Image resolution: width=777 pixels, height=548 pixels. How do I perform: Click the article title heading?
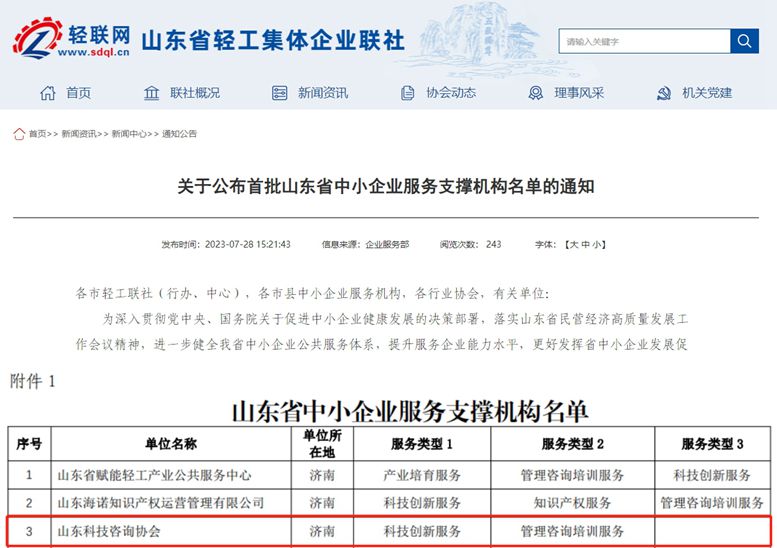pyautogui.click(x=386, y=186)
